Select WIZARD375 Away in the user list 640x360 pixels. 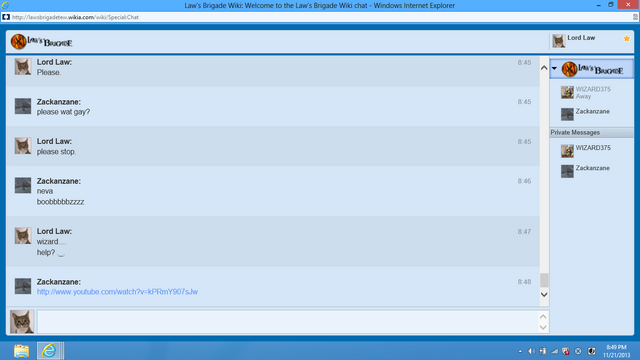[x=592, y=93]
